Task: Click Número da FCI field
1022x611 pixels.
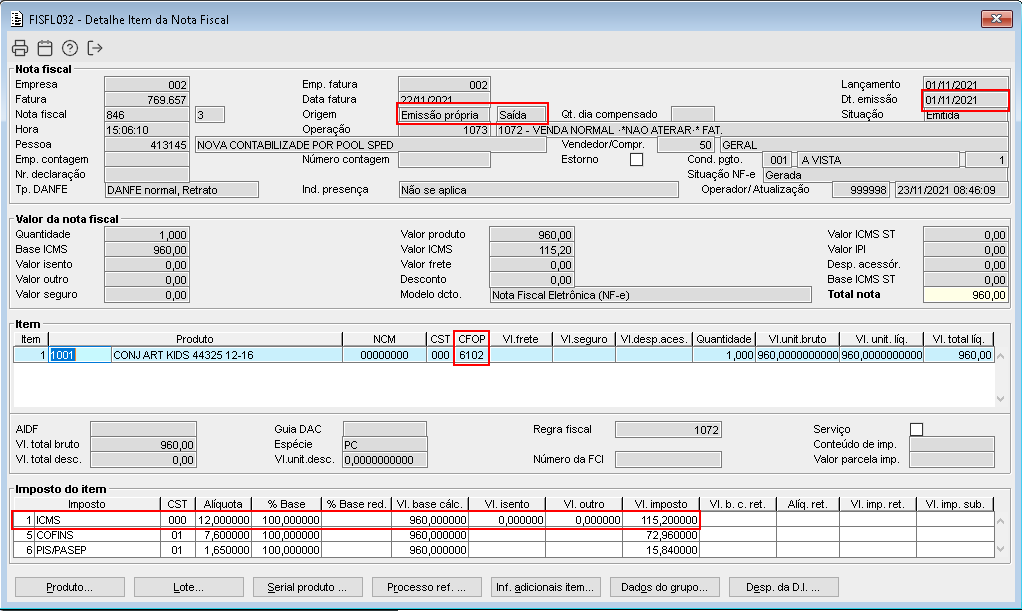Action: click(668, 460)
